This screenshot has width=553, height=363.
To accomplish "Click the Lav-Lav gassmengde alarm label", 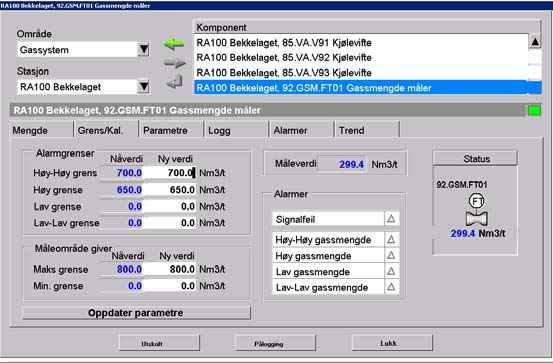I will (x=322, y=288).
